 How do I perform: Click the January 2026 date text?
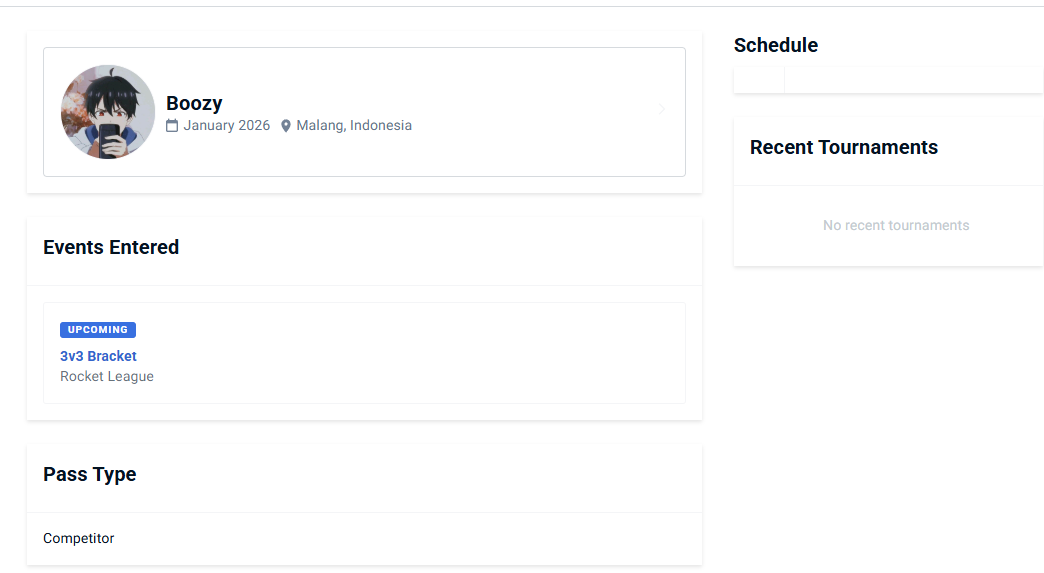[227, 126]
